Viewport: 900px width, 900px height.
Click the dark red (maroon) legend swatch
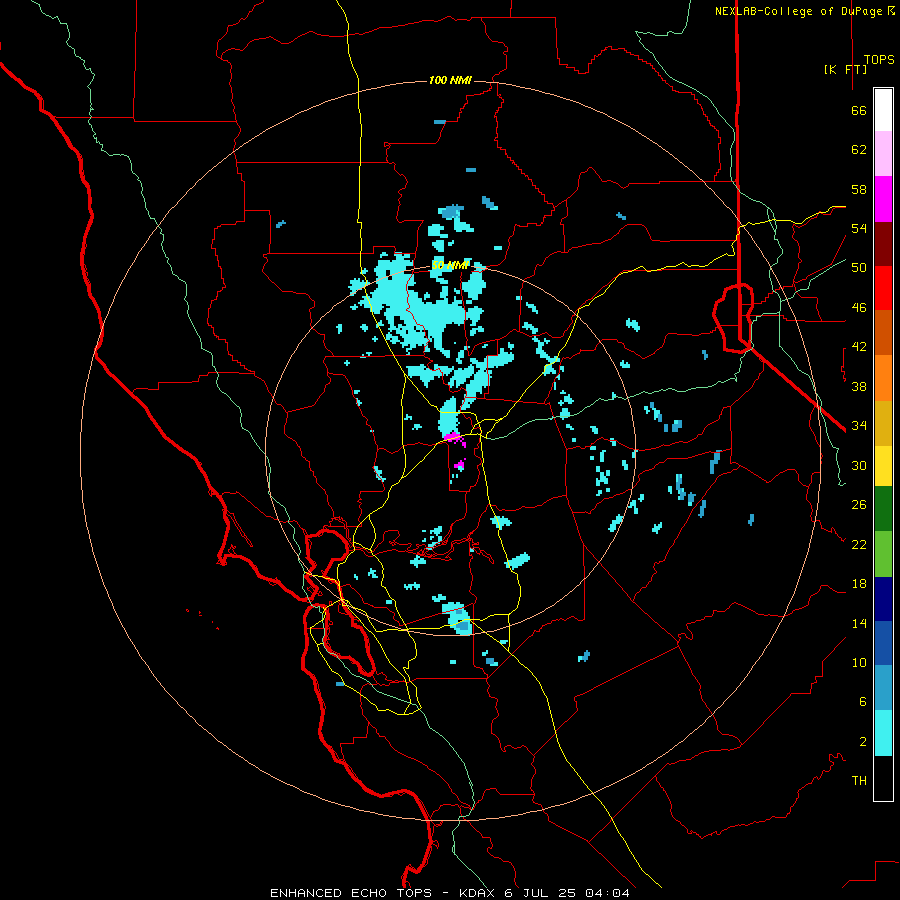click(883, 243)
